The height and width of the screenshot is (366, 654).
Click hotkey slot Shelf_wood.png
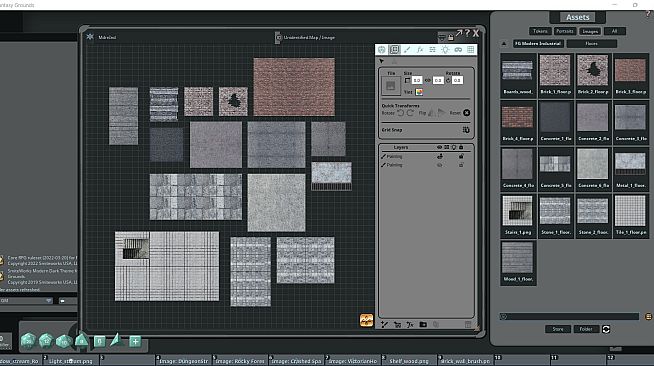[409, 361]
